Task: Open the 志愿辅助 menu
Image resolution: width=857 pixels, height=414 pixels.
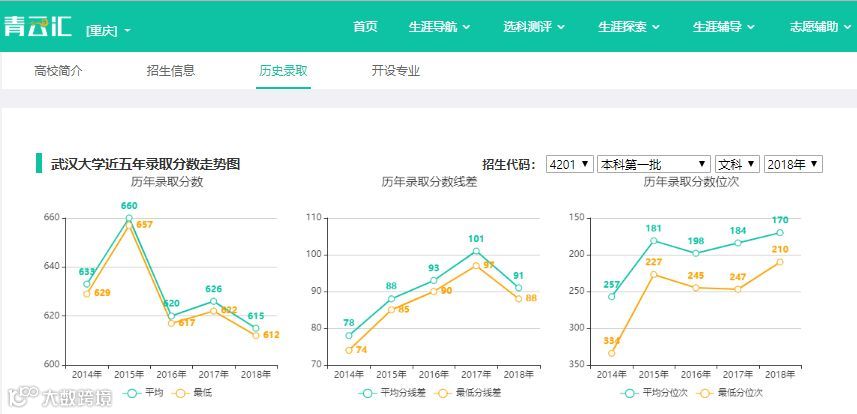Action: 820,27
